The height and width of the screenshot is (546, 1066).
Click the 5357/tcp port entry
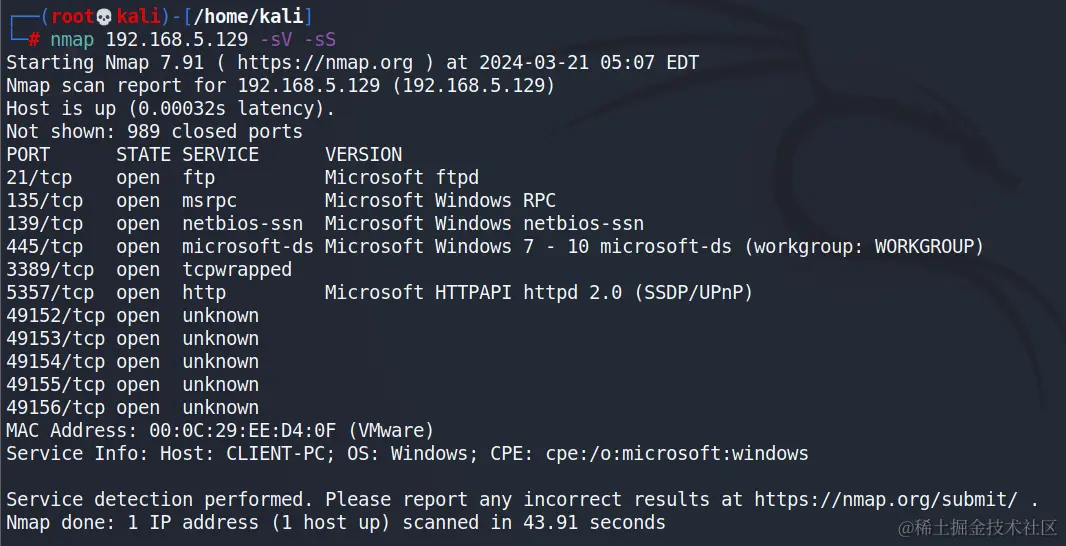(x=50, y=292)
